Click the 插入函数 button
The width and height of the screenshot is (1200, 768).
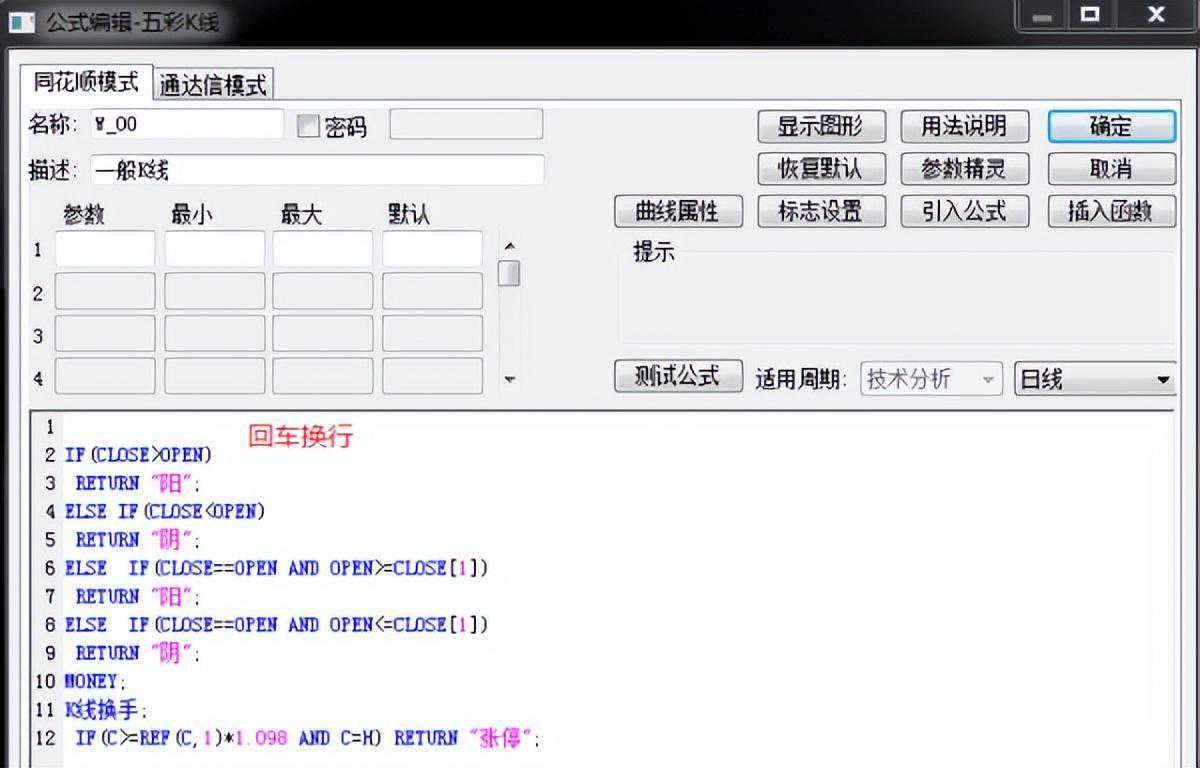coord(1110,211)
